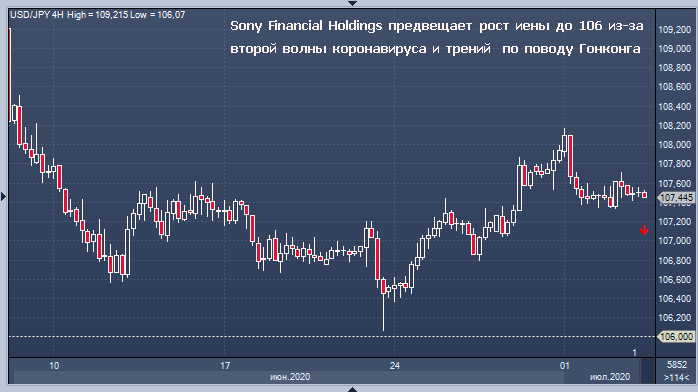Expand the hidden panel via bottom arrow

[352, 389]
